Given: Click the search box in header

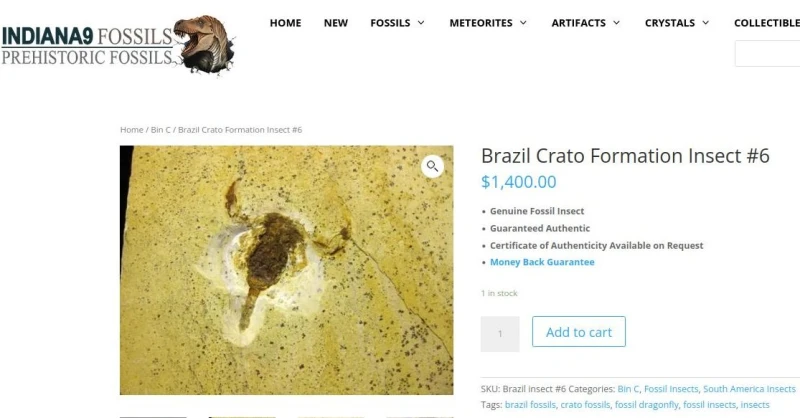Looking at the screenshot, I should (x=767, y=54).
